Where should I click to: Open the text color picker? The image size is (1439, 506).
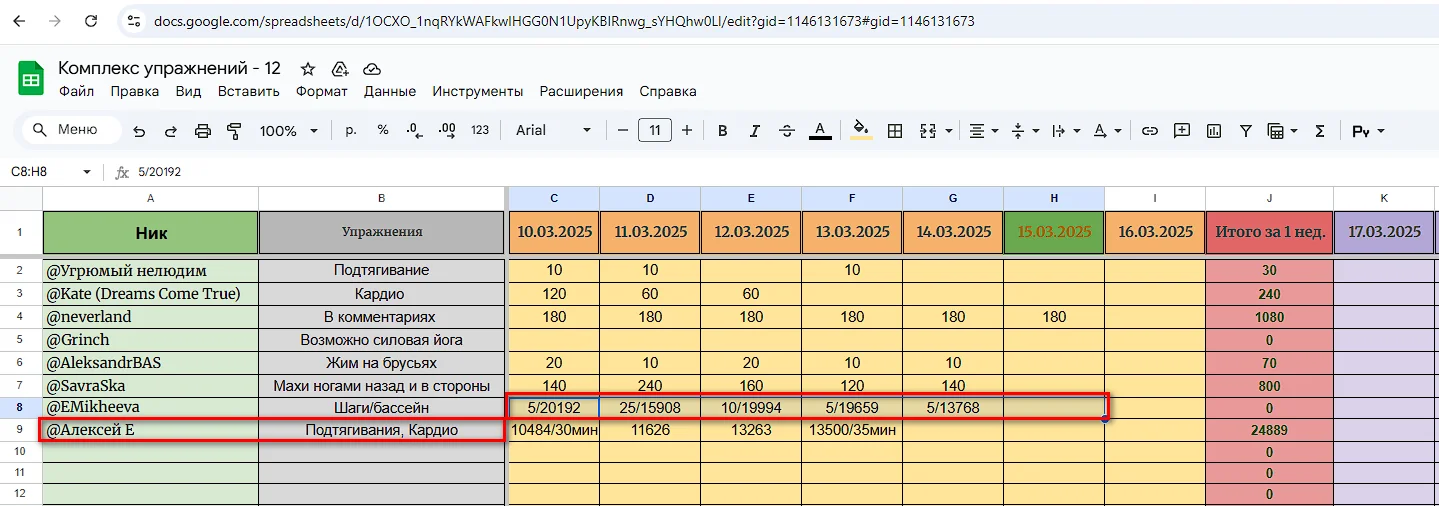820,131
